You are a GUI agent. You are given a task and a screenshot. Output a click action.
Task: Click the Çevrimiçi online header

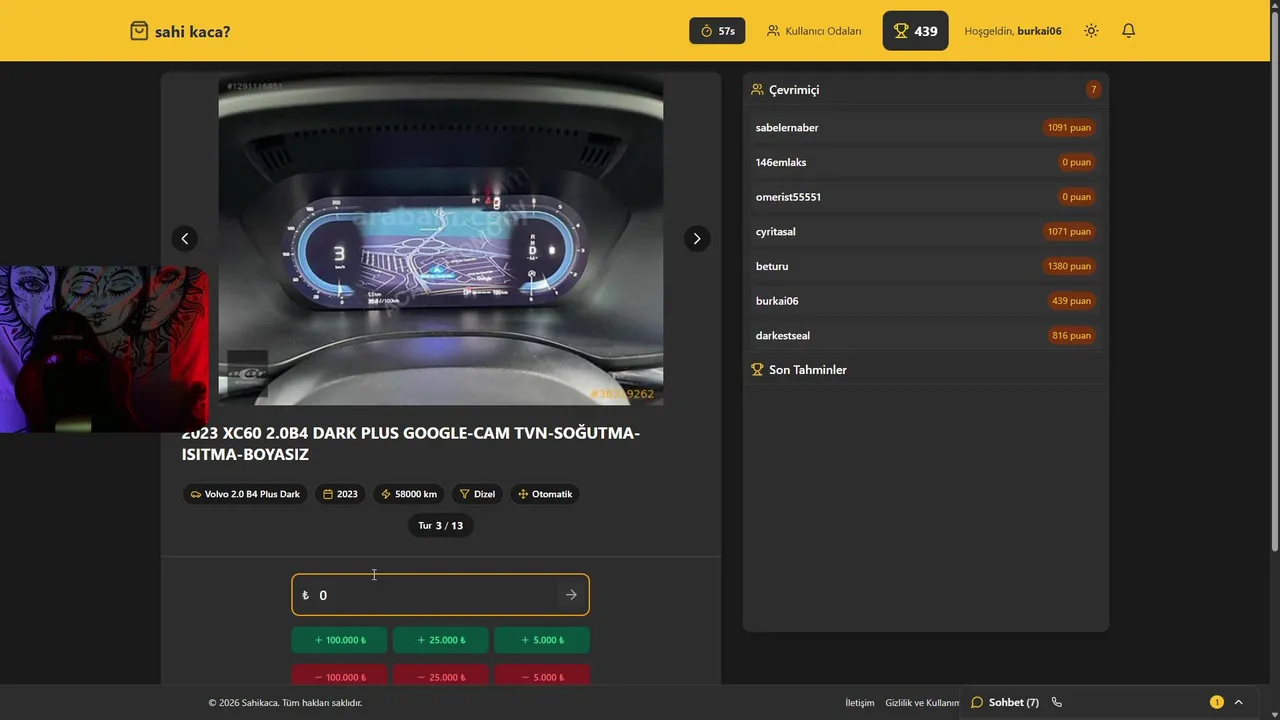[x=785, y=90]
